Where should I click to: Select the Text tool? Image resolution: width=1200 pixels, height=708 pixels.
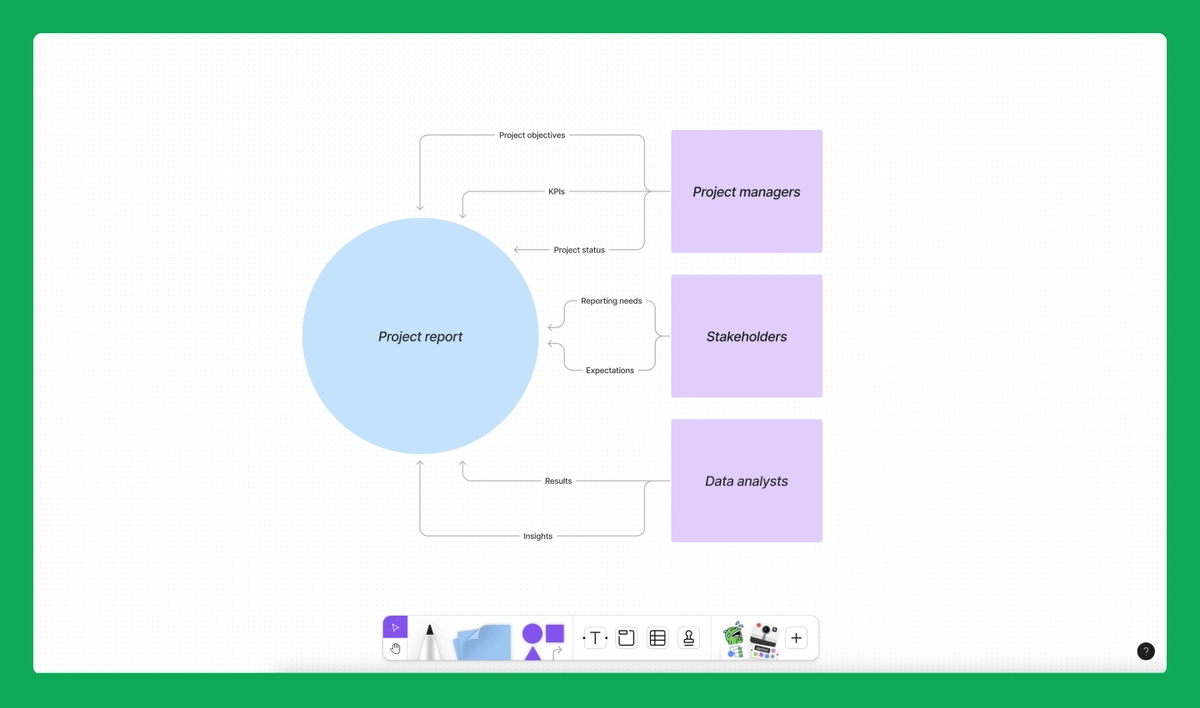[595, 637]
